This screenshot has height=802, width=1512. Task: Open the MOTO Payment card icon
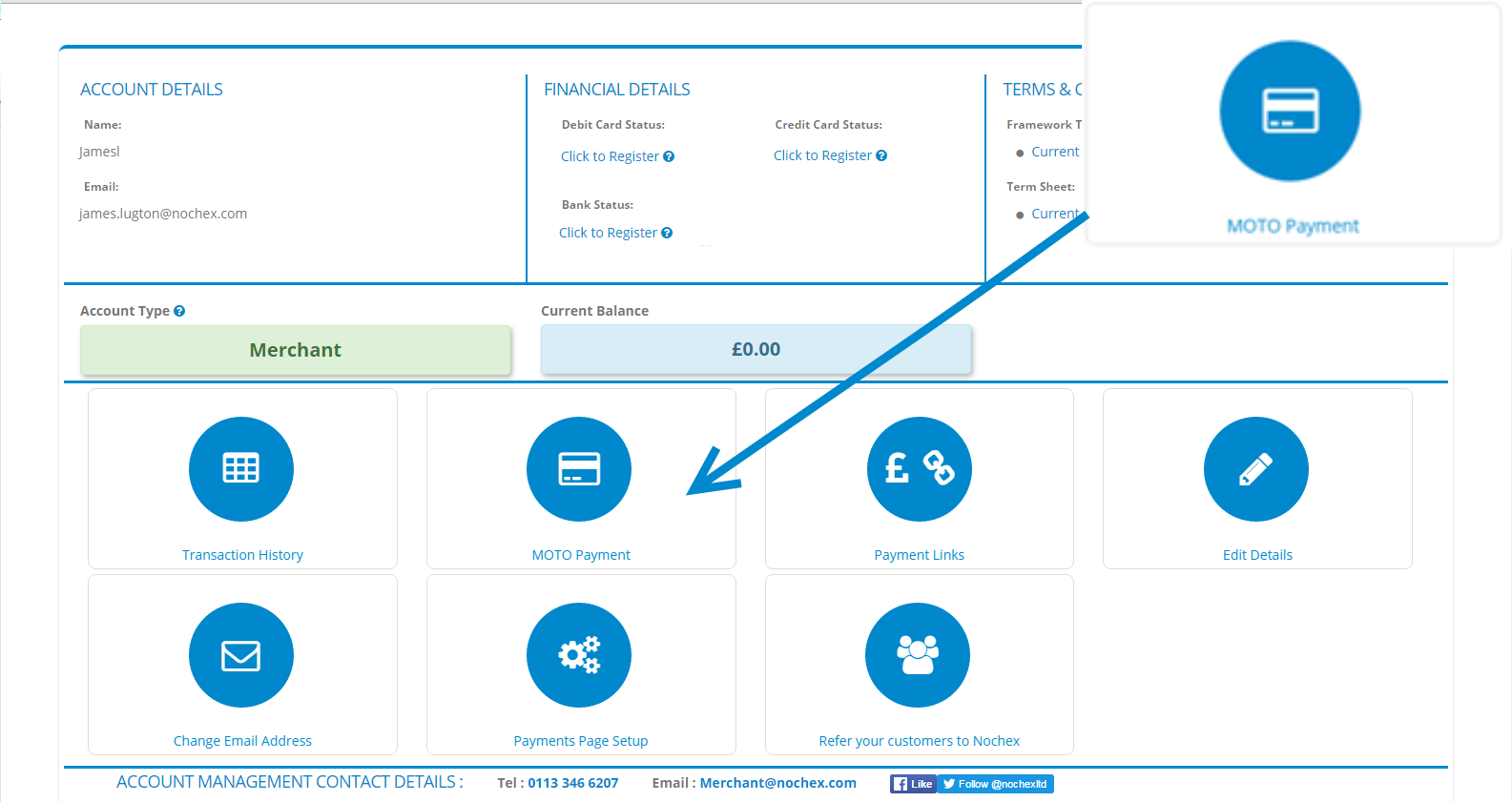click(x=579, y=469)
